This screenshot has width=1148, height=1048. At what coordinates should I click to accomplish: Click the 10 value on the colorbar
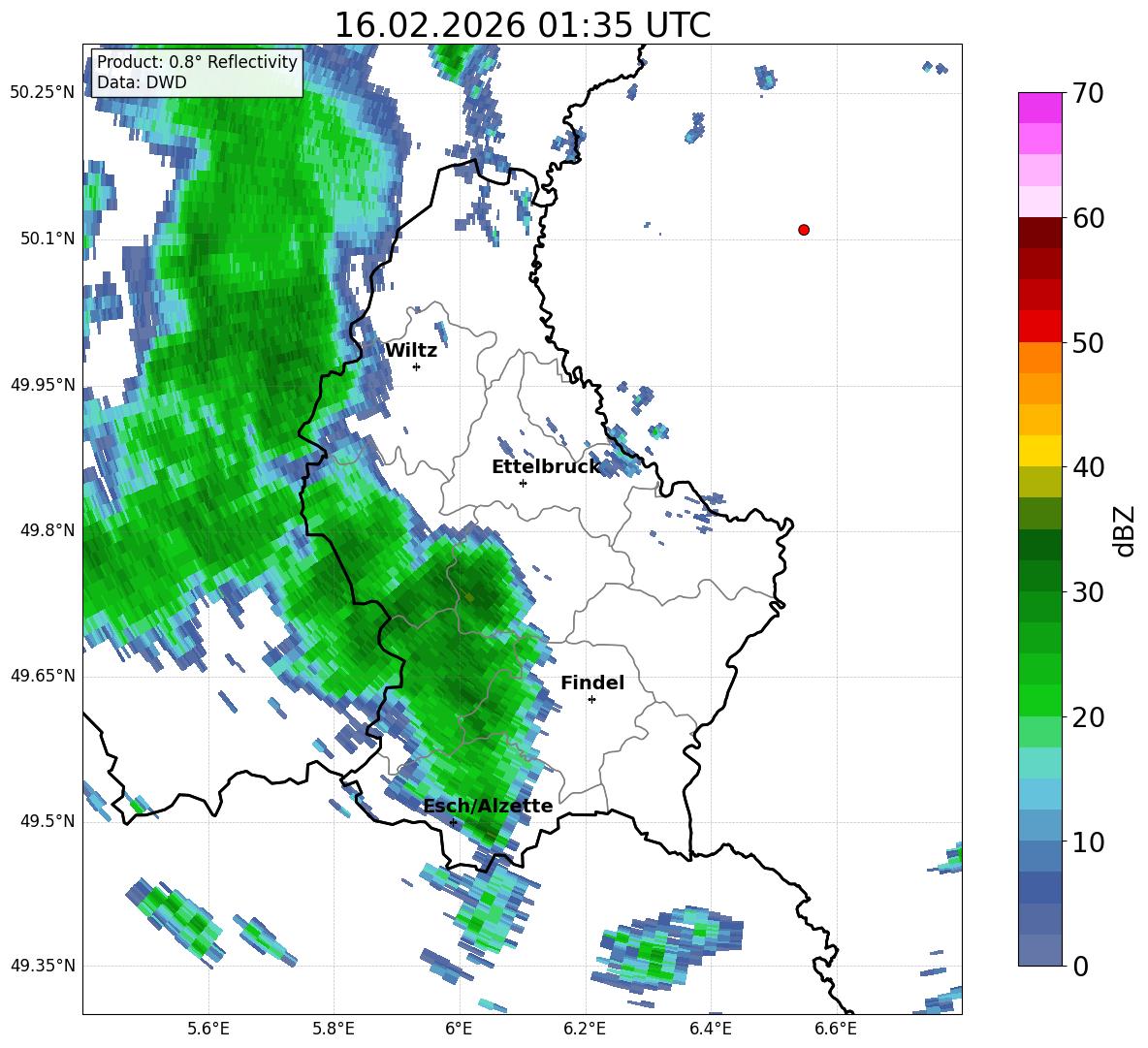pyautogui.click(x=1088, y=842)
